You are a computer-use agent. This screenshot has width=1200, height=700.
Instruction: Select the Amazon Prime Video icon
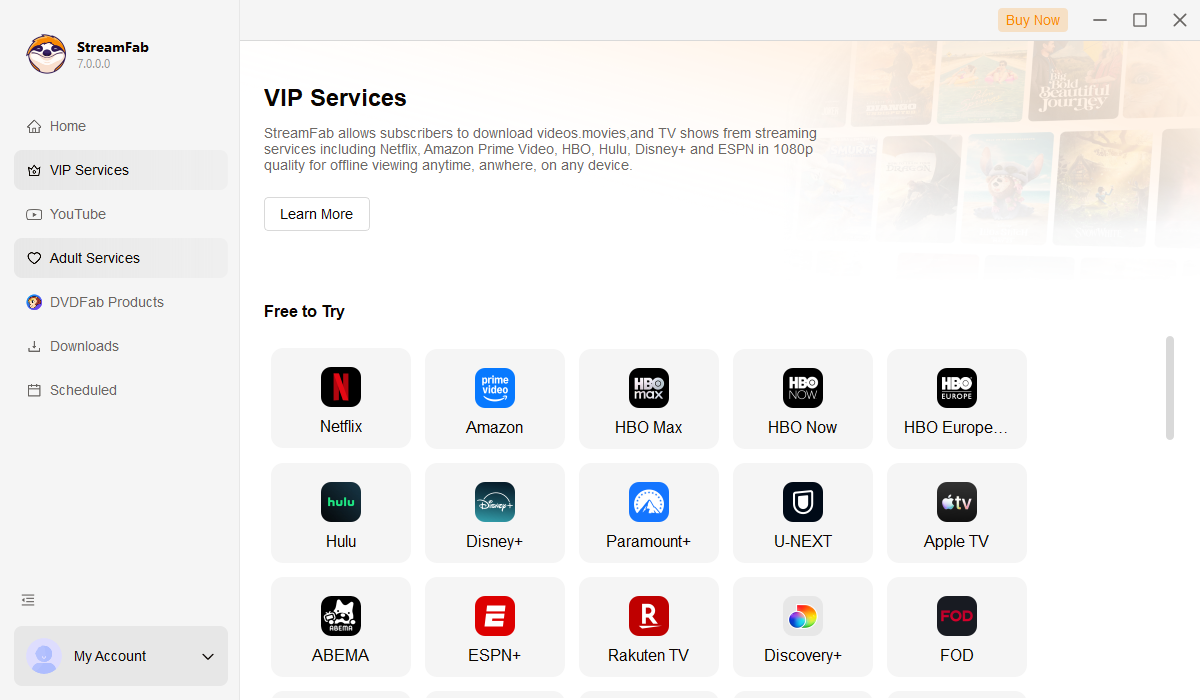coord(495,388)
